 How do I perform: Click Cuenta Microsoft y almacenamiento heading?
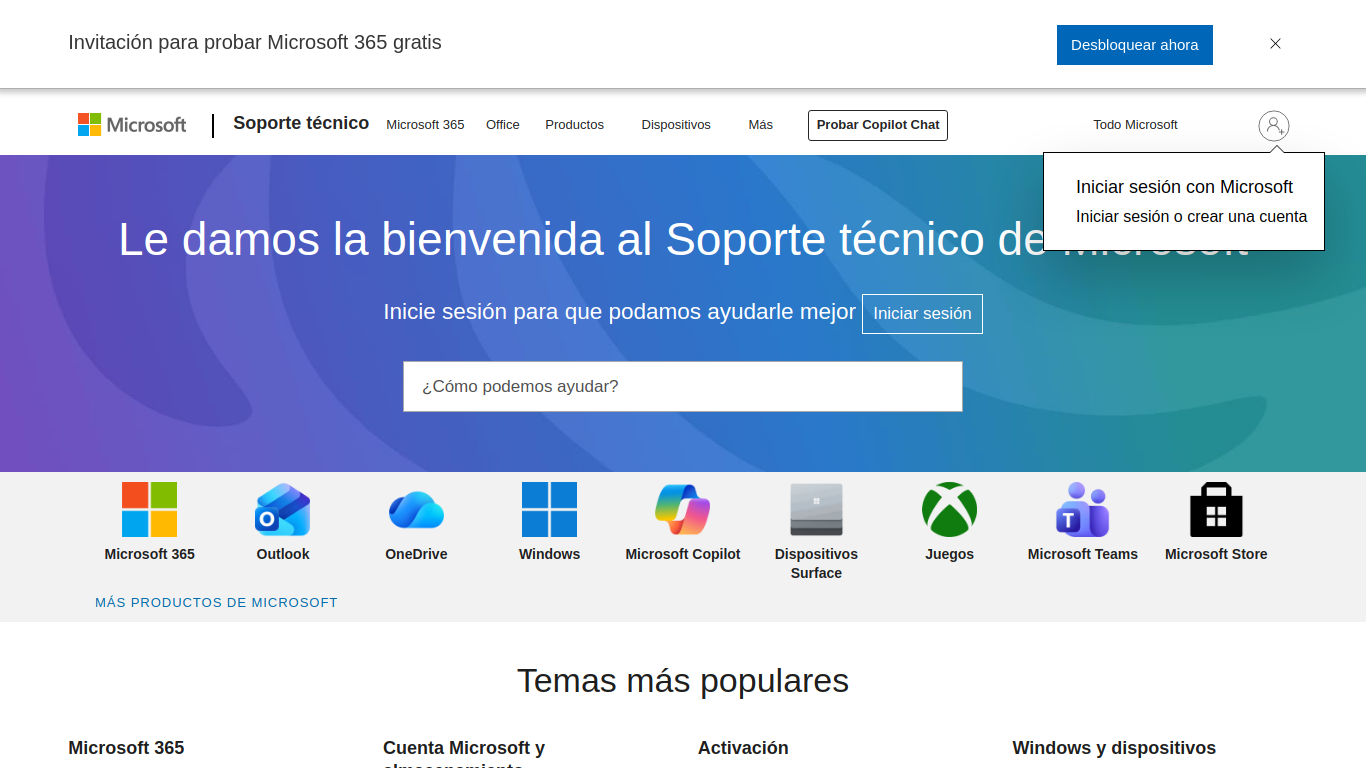point(464,754)
